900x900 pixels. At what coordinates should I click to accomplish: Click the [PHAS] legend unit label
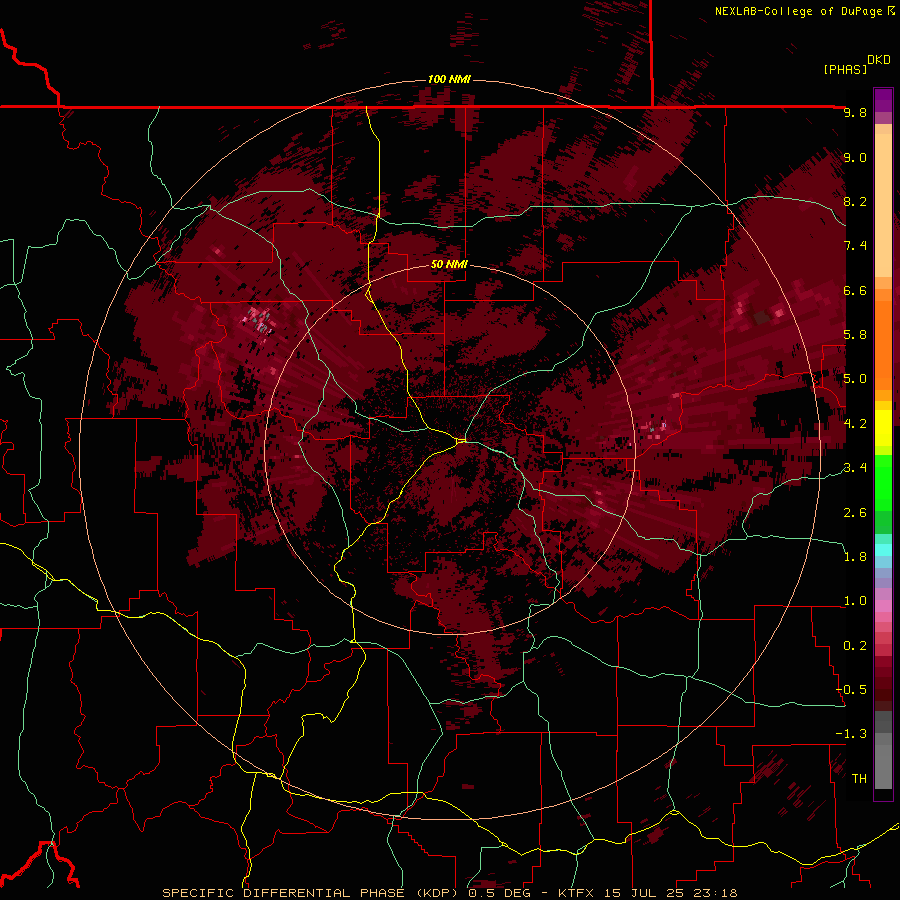(845, 70)
